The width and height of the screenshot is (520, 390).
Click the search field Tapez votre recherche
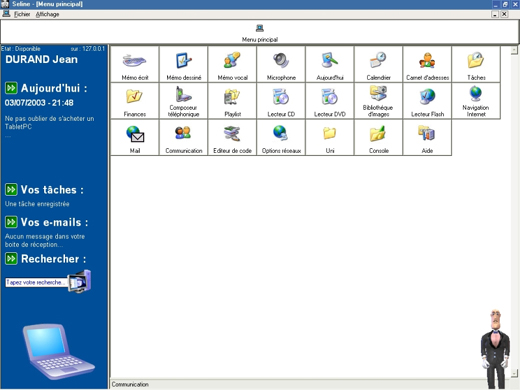click(x=36, y=282)
